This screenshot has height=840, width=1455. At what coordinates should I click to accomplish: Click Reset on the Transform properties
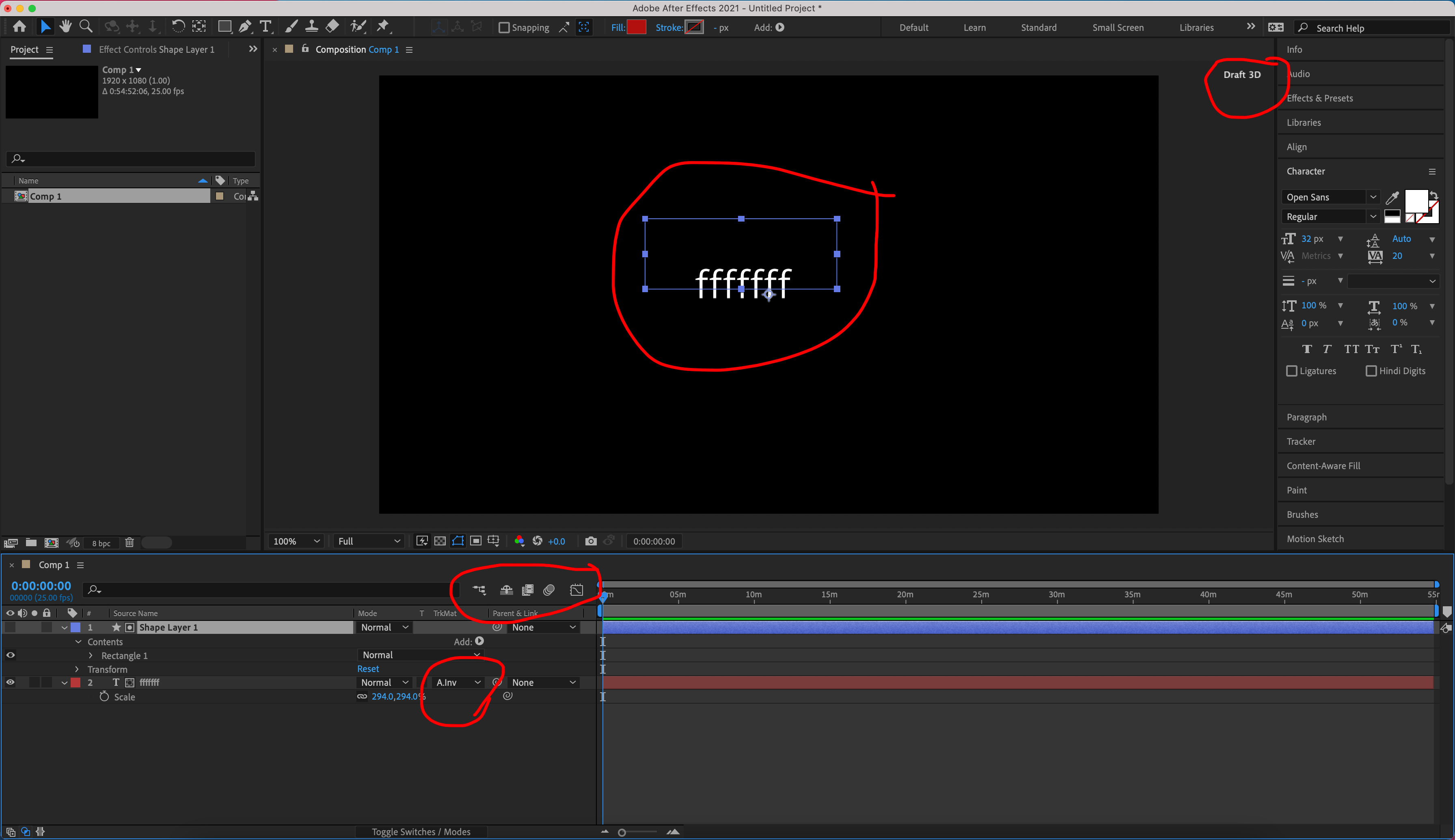coord(368,668)
